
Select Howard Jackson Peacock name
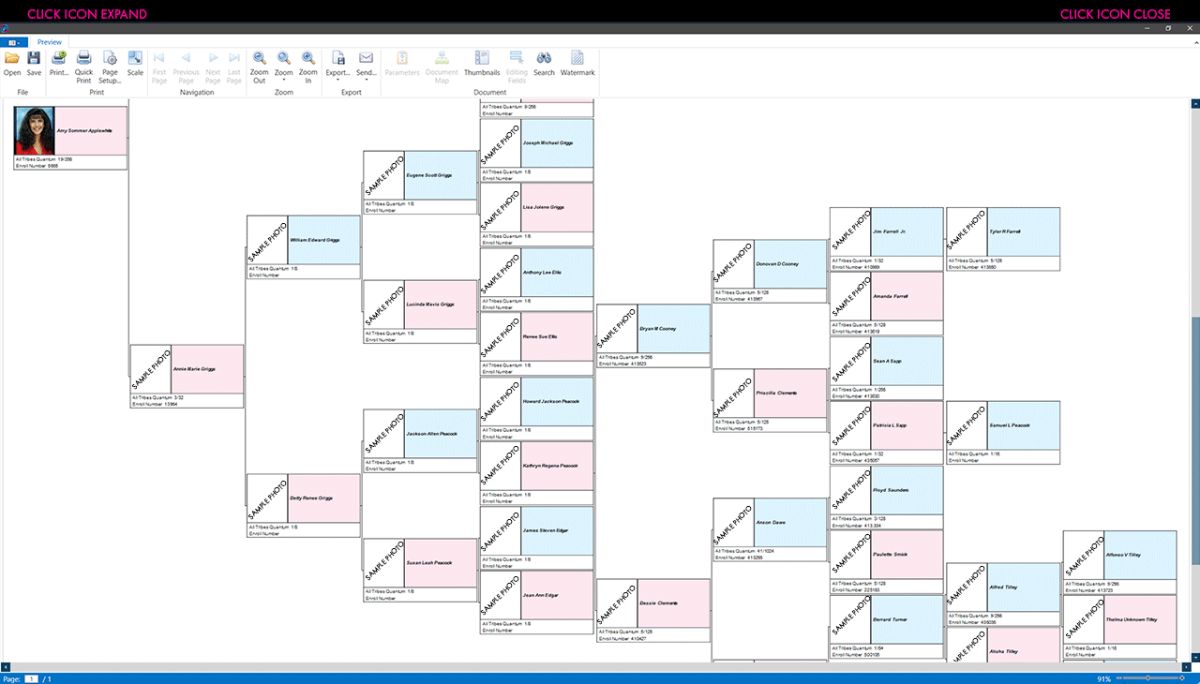coord(549,401)
